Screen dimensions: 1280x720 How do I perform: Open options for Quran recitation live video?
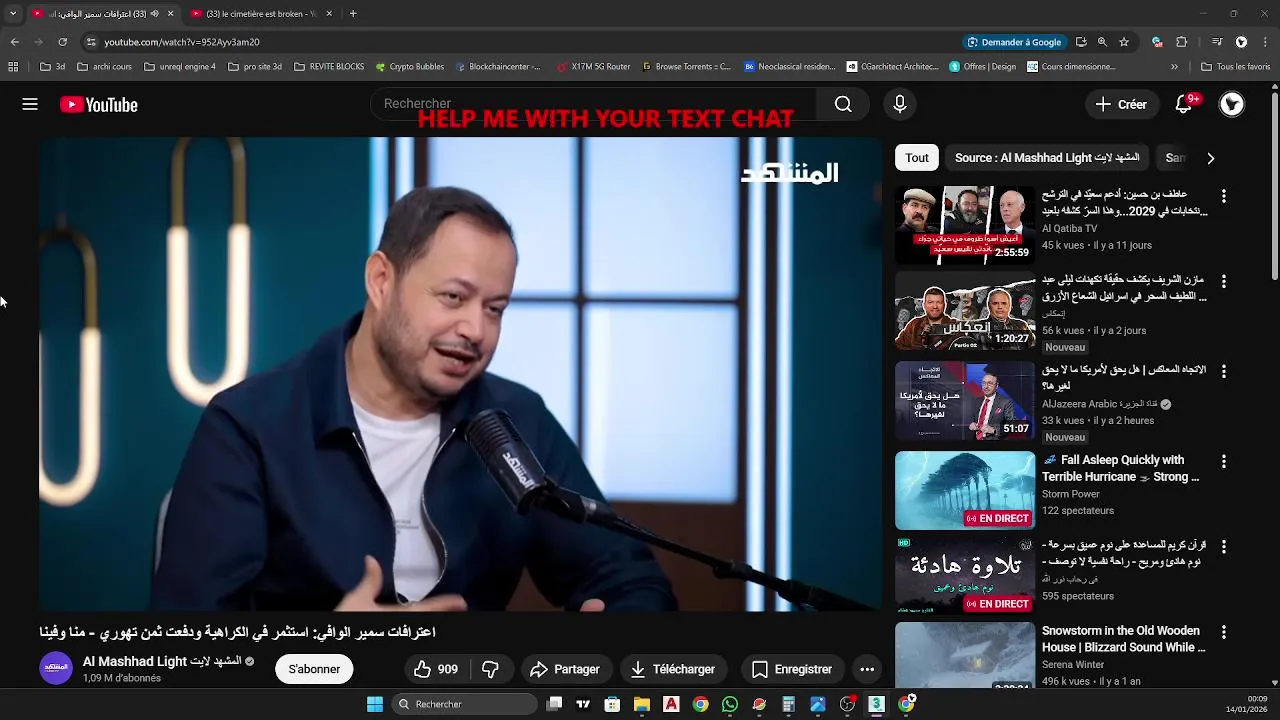[x=1223, y=547]
